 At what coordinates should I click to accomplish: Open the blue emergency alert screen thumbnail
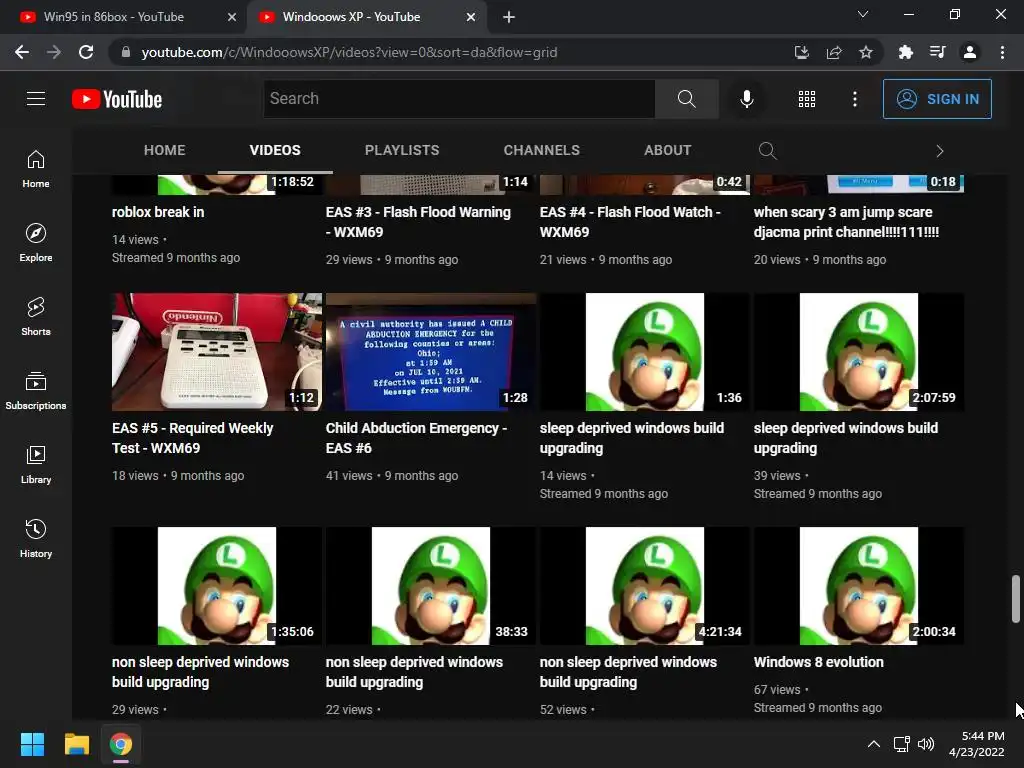431,352
